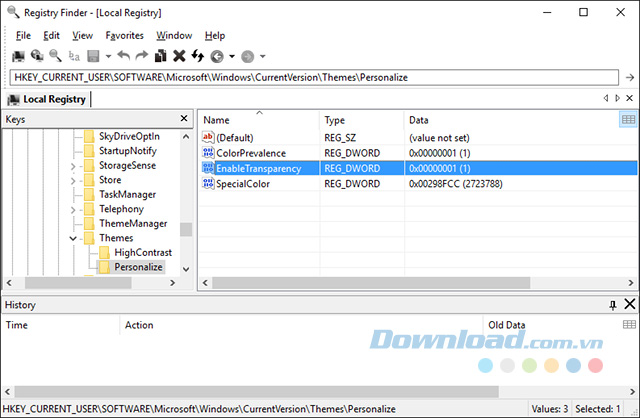The width and height of the screenshot is (640, 418).
Task: Select the Personalize key
Action: tap(138, 267)
